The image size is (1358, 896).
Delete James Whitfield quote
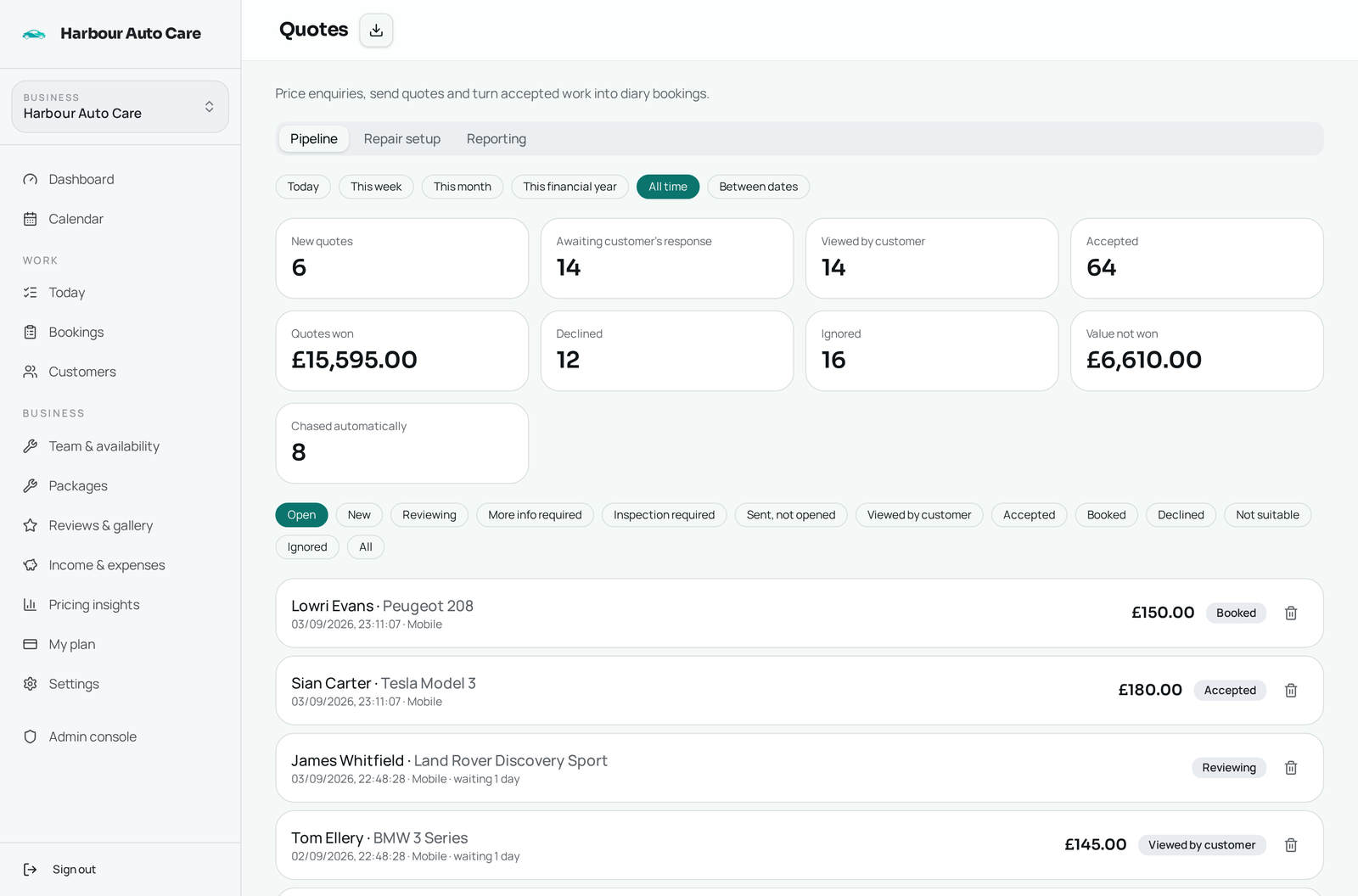click(1291, 768)
